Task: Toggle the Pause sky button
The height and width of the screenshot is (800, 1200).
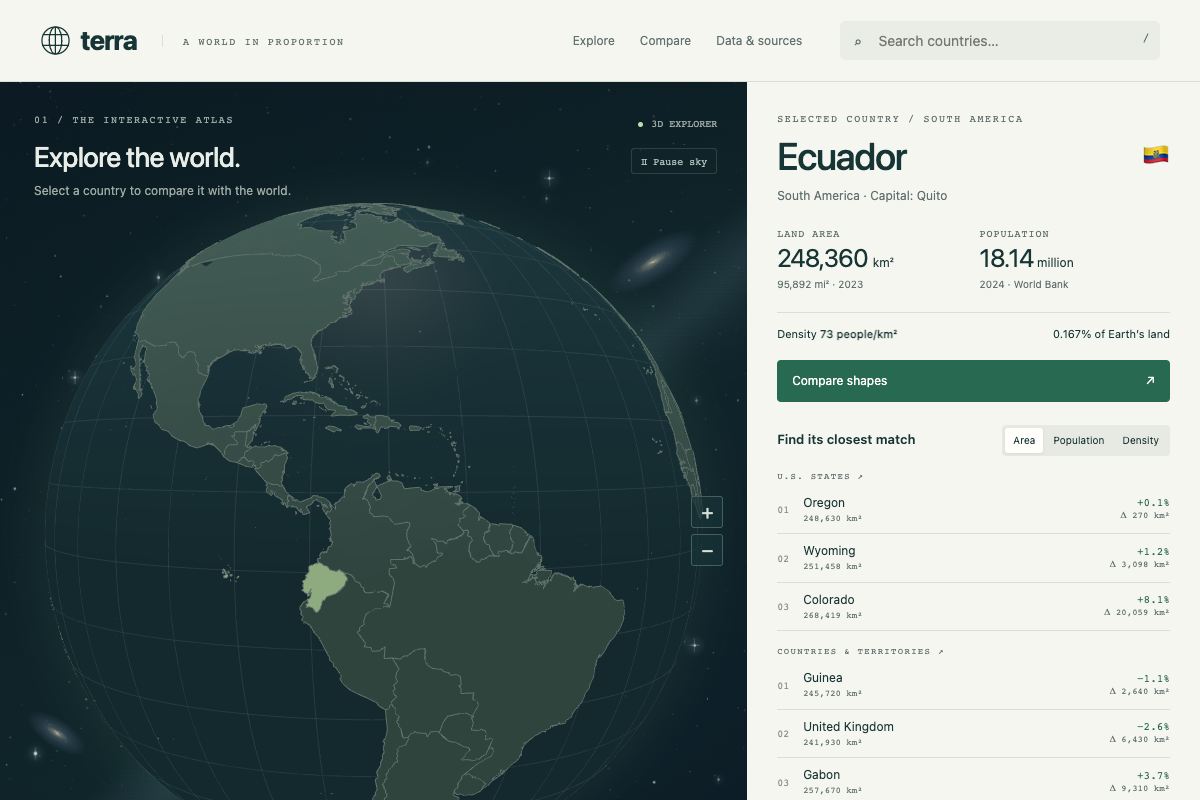Action: click(674, 161)
